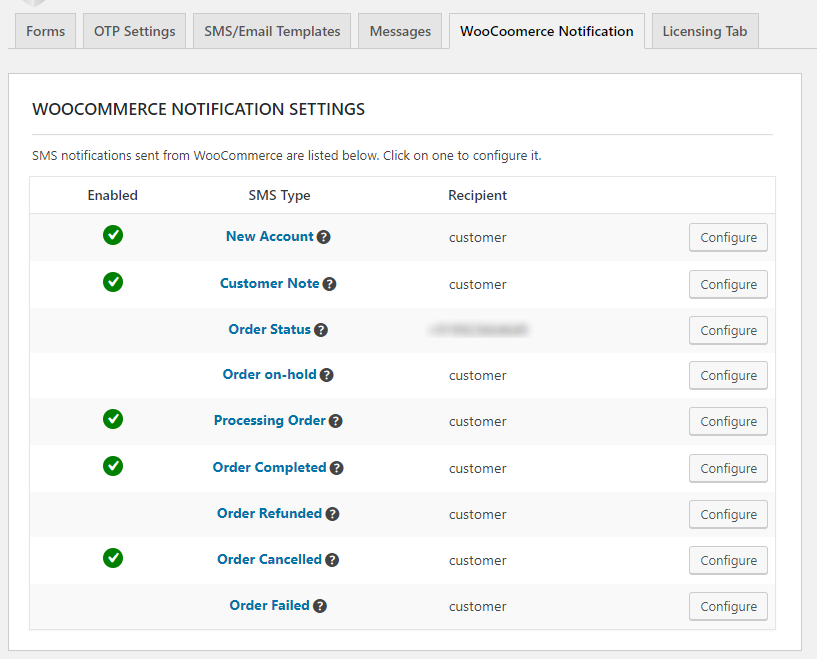
Task: Click help icon beside Customer Note
Action: (330, 284)
